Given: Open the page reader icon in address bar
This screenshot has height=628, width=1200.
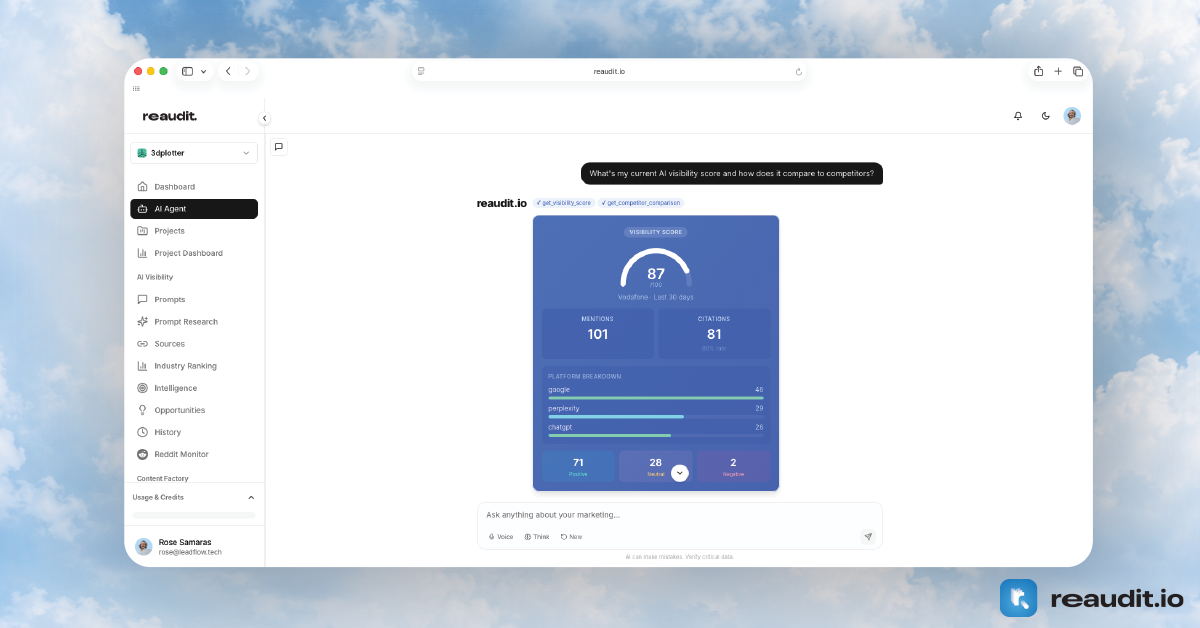Looking at the screenshot, I should (x=421, y=71).
